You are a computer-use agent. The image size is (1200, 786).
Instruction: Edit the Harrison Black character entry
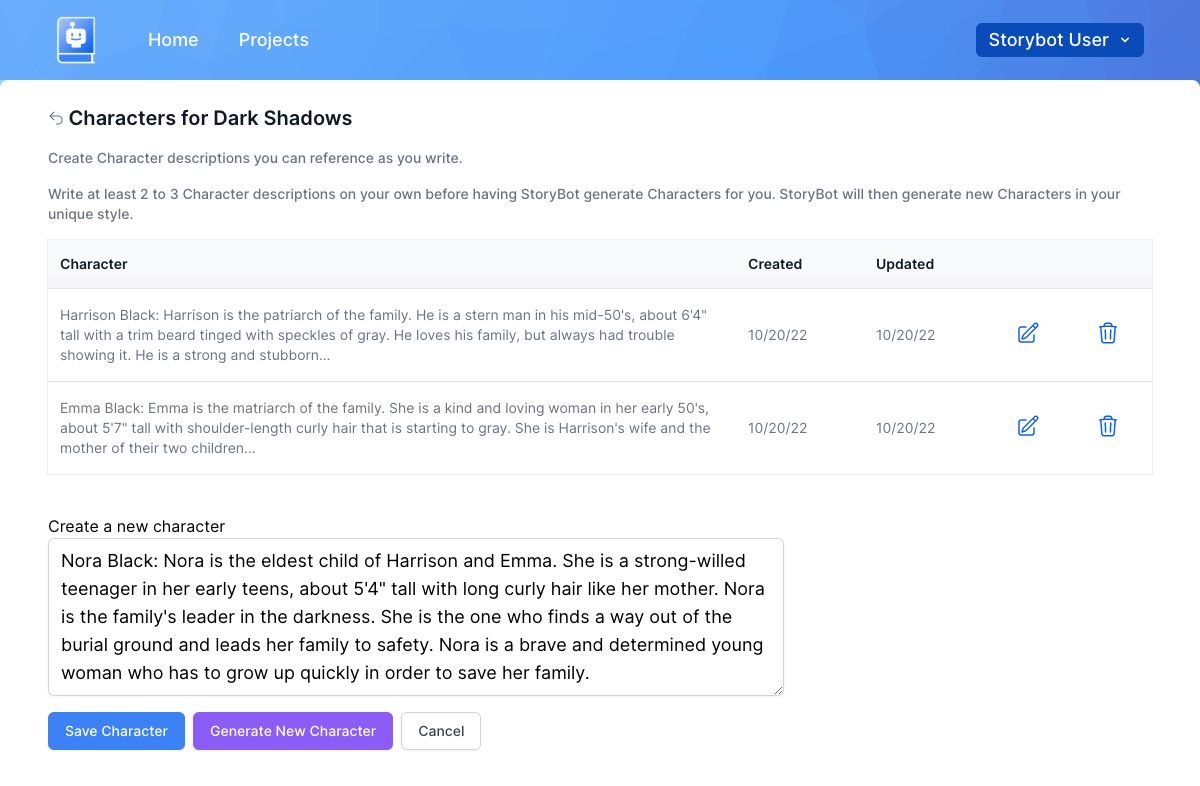[1028, 334]
